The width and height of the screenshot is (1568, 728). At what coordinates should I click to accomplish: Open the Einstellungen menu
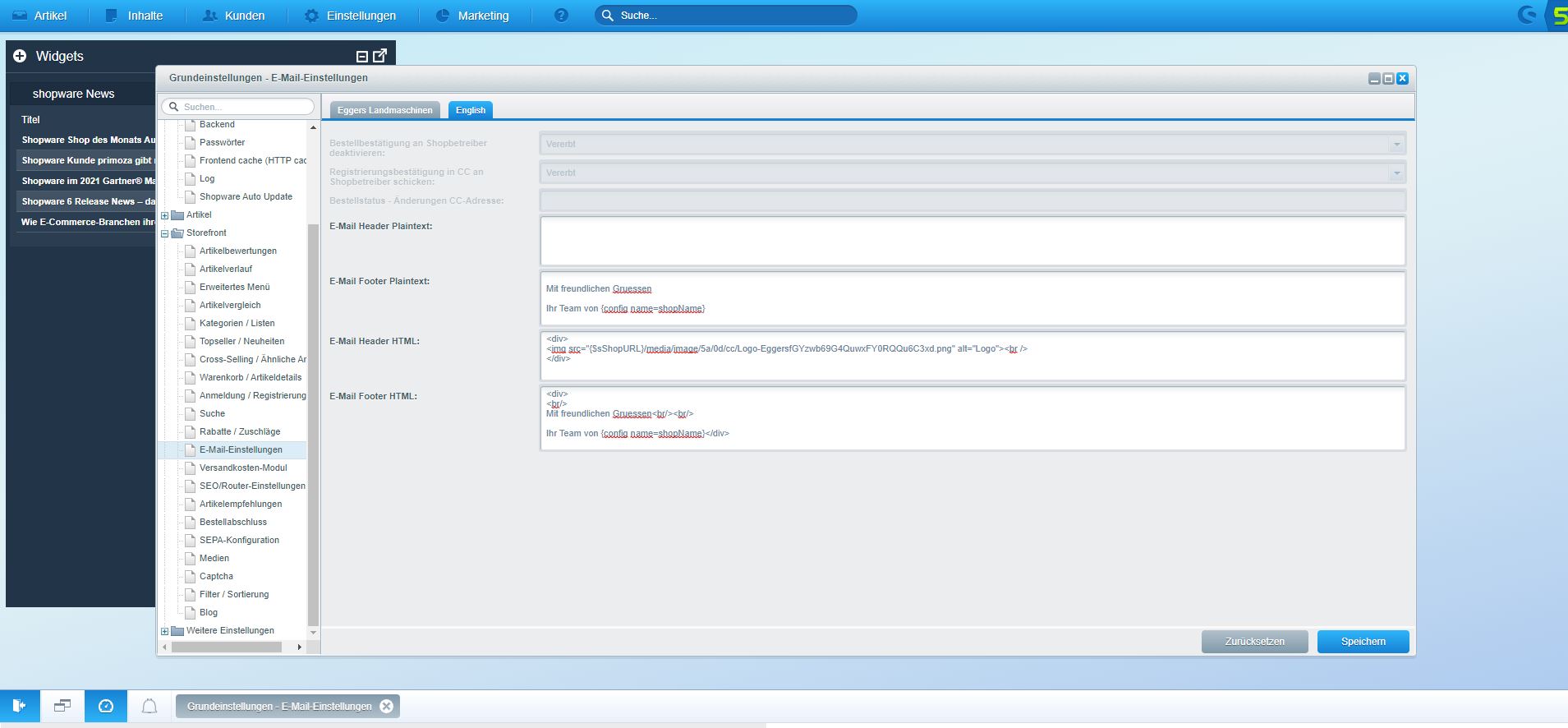pyautogui.click(x=350, y=16)
